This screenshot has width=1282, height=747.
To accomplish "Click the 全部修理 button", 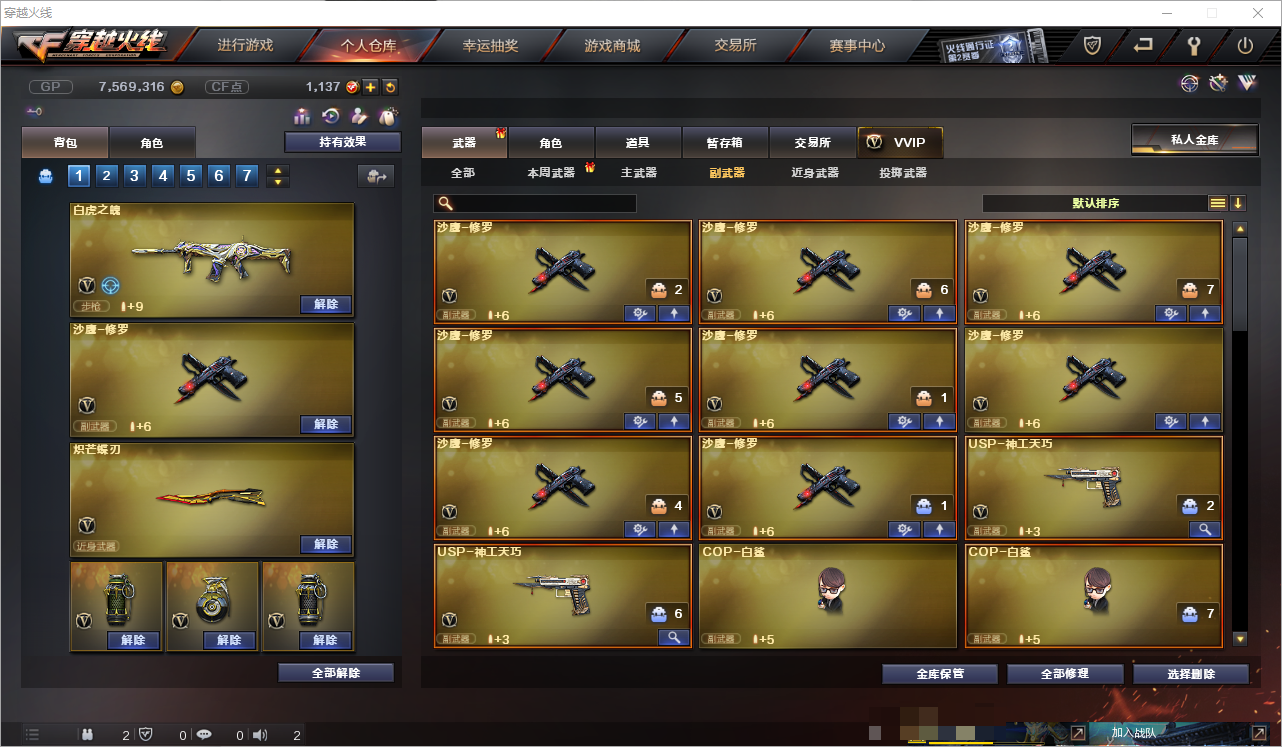I will pyautogui.click(x=1065, y=674).
